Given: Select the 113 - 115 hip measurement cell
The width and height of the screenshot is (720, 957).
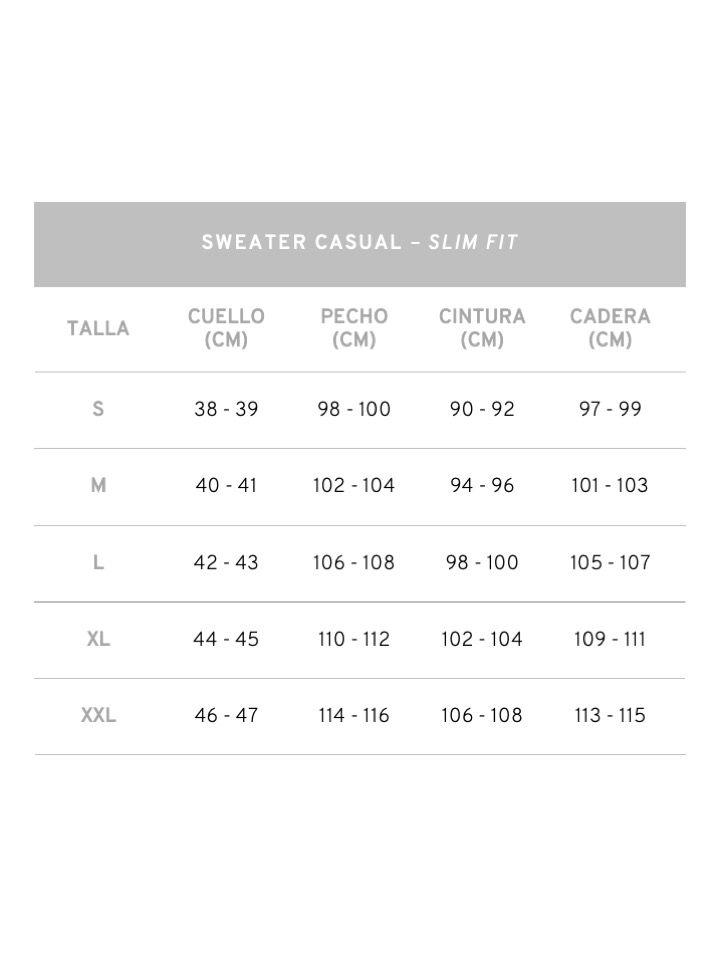Looking at the screenshot, I should [x=610, y=716].
